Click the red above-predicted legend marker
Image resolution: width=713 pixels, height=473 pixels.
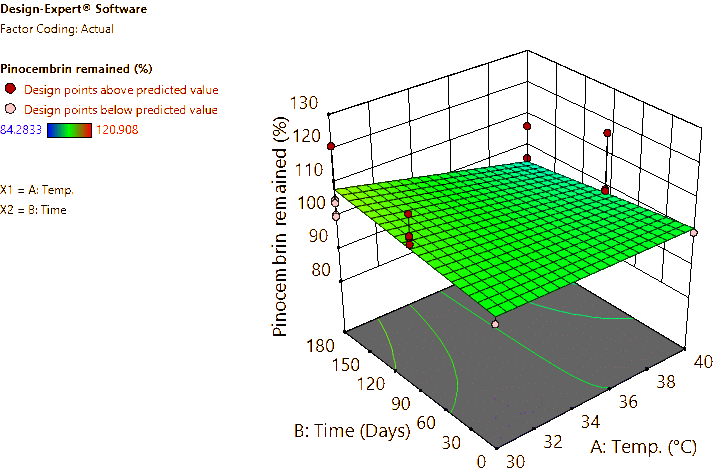click(10, 89)
